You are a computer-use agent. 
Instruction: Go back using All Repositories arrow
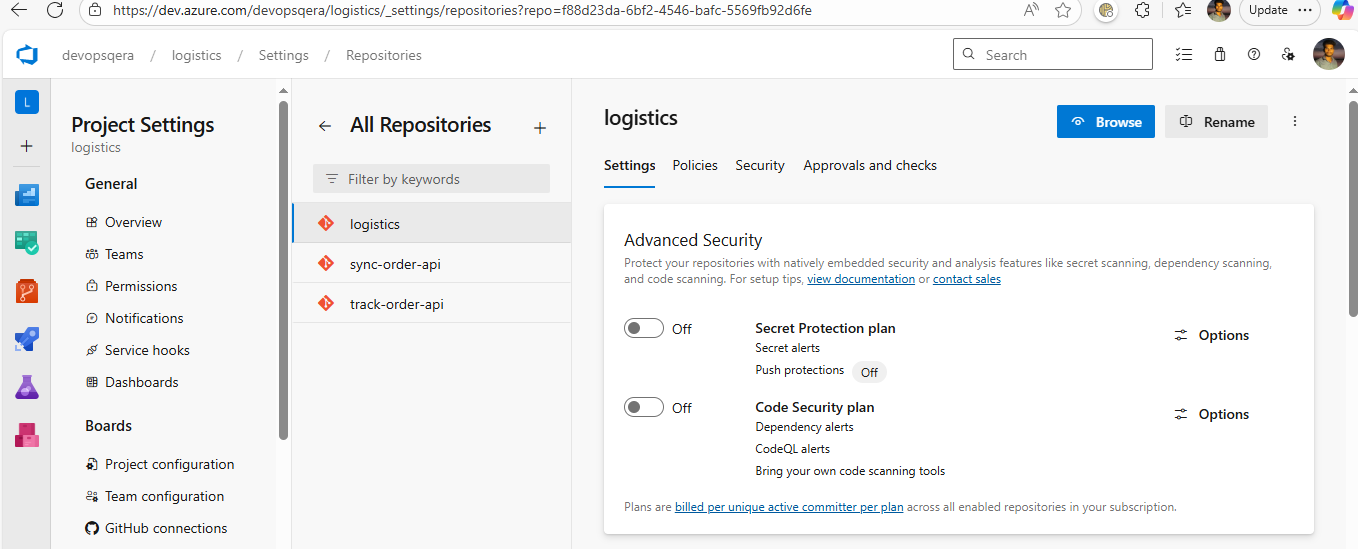pos(324,126)
